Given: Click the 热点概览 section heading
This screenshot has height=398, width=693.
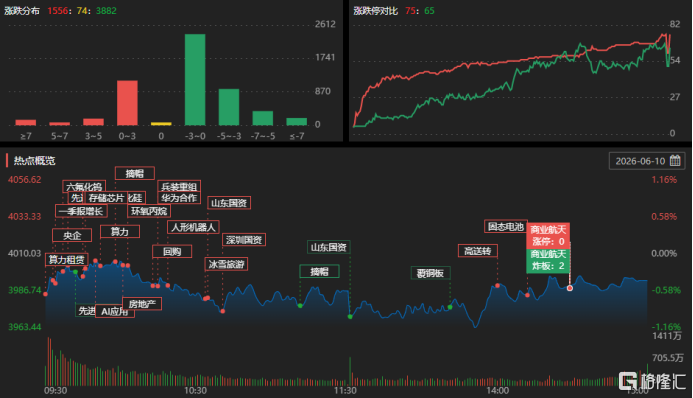Looking at the screenshot, I should 34,160.
